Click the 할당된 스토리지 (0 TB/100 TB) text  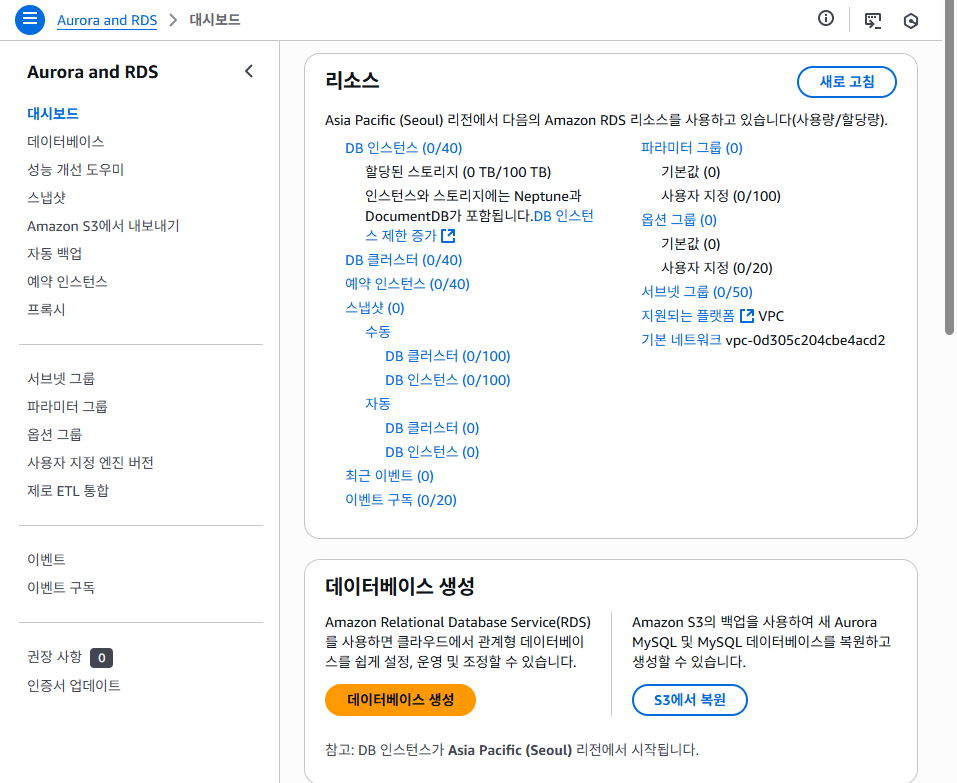click(x=458, y=172)
